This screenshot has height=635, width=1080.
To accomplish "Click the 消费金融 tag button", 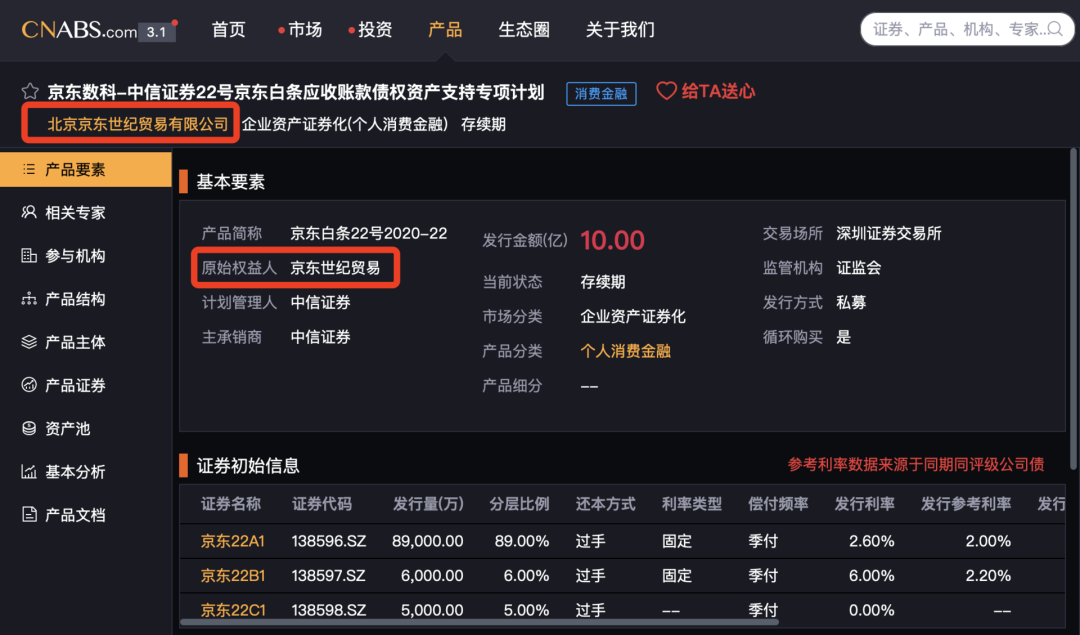I will [x=602, y=93].
